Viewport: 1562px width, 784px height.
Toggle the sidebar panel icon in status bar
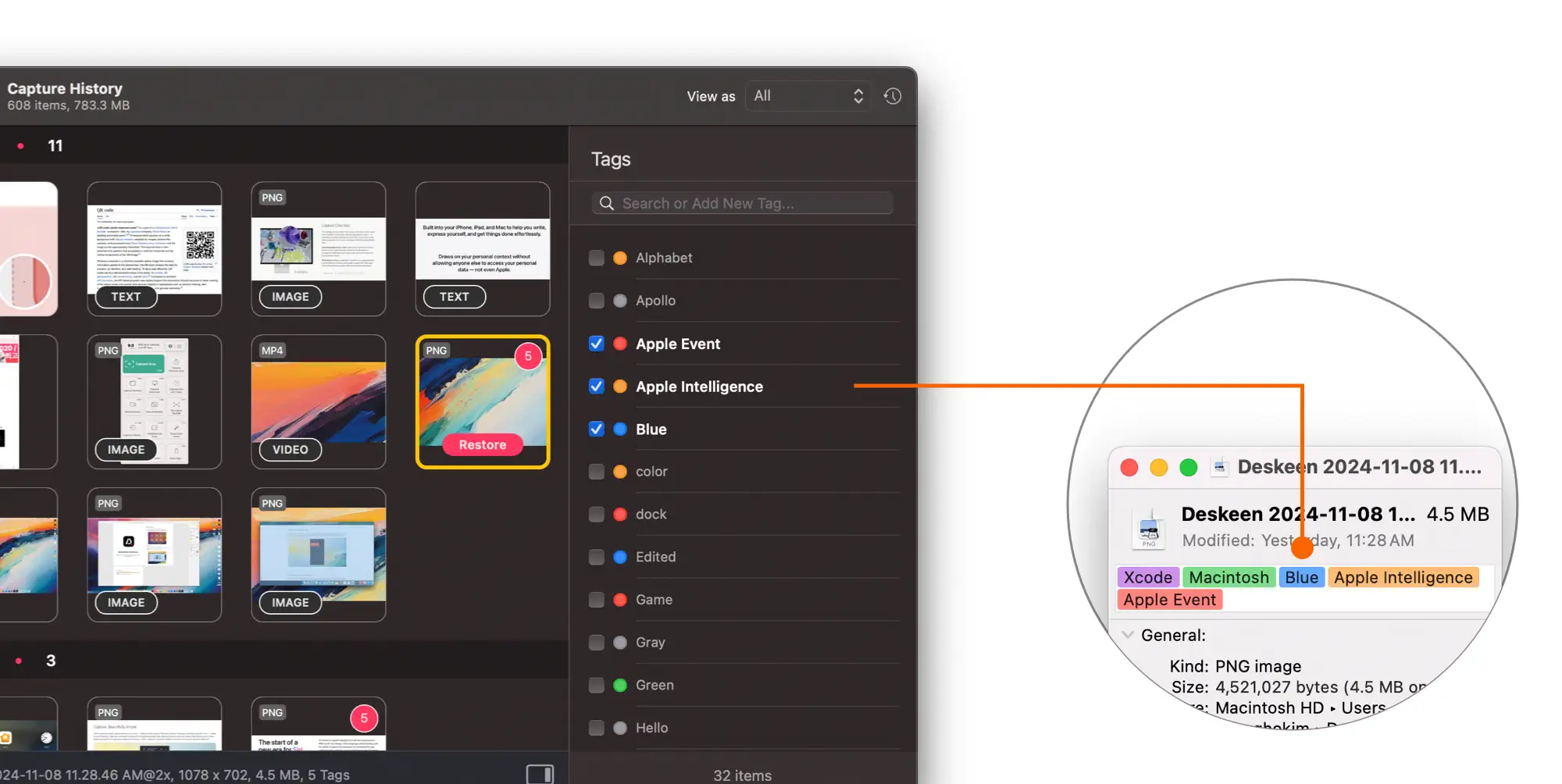(540, 774)
